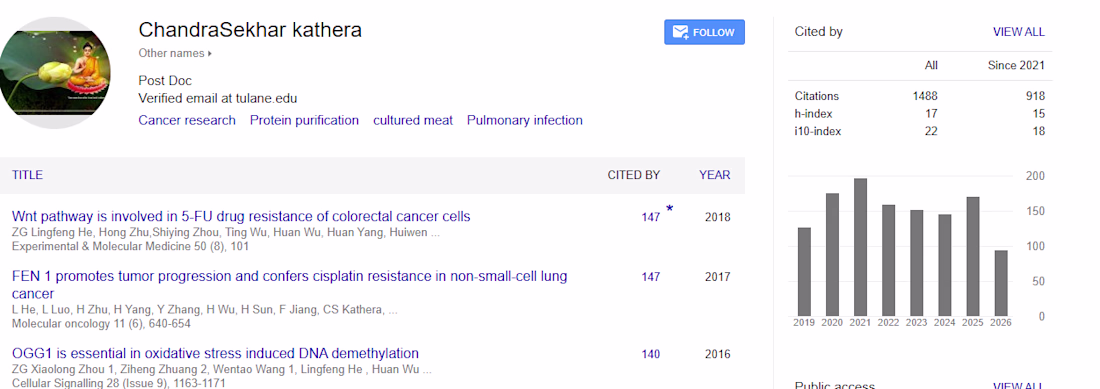The height and width of the screenshot is (389, 1100).
Task: Click the 2023 bar in the citations chart
Action: coord(916,263)
